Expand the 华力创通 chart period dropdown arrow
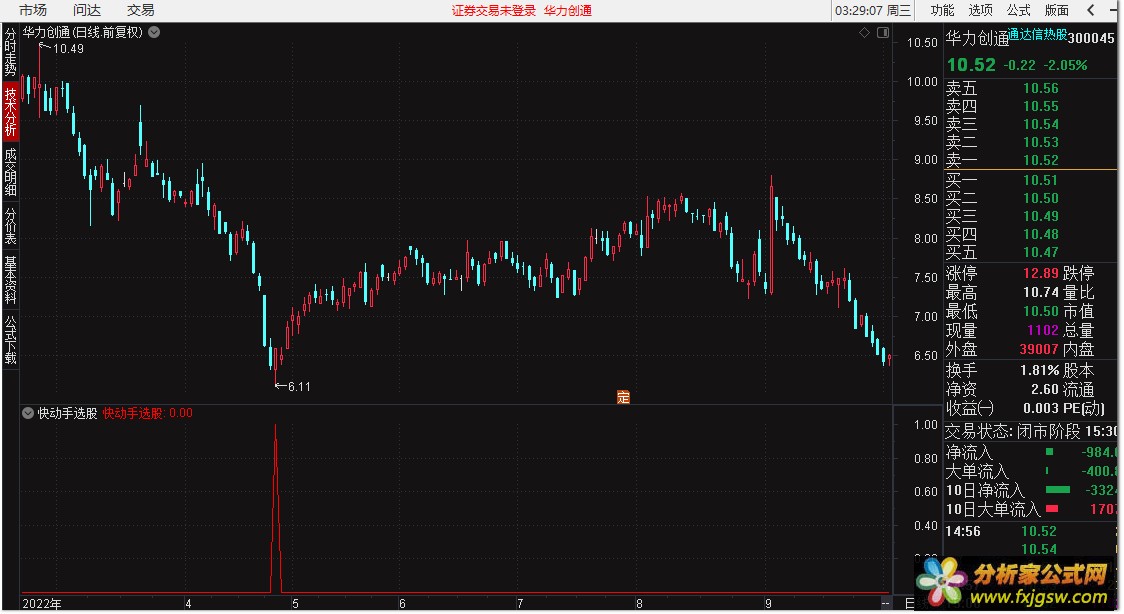Image resolution: width=1124 pixels, height=614 pixels. tap(154, 32)
